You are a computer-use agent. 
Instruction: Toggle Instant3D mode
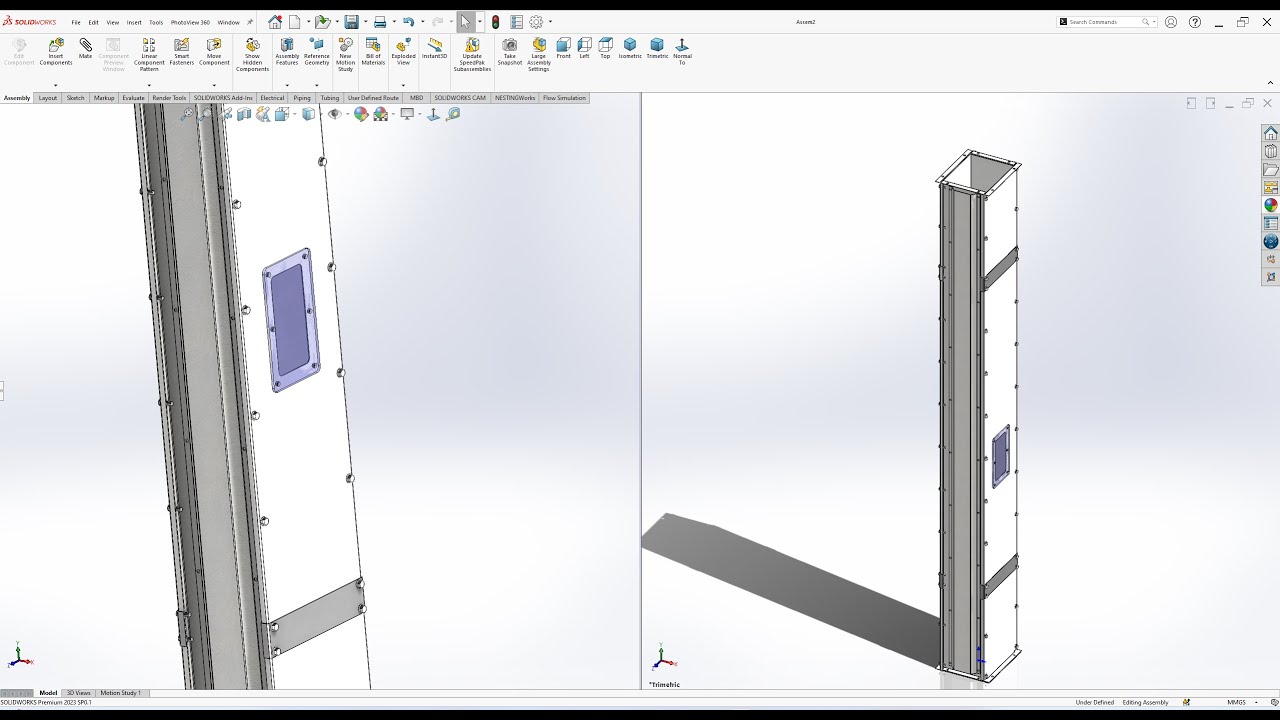435,49
